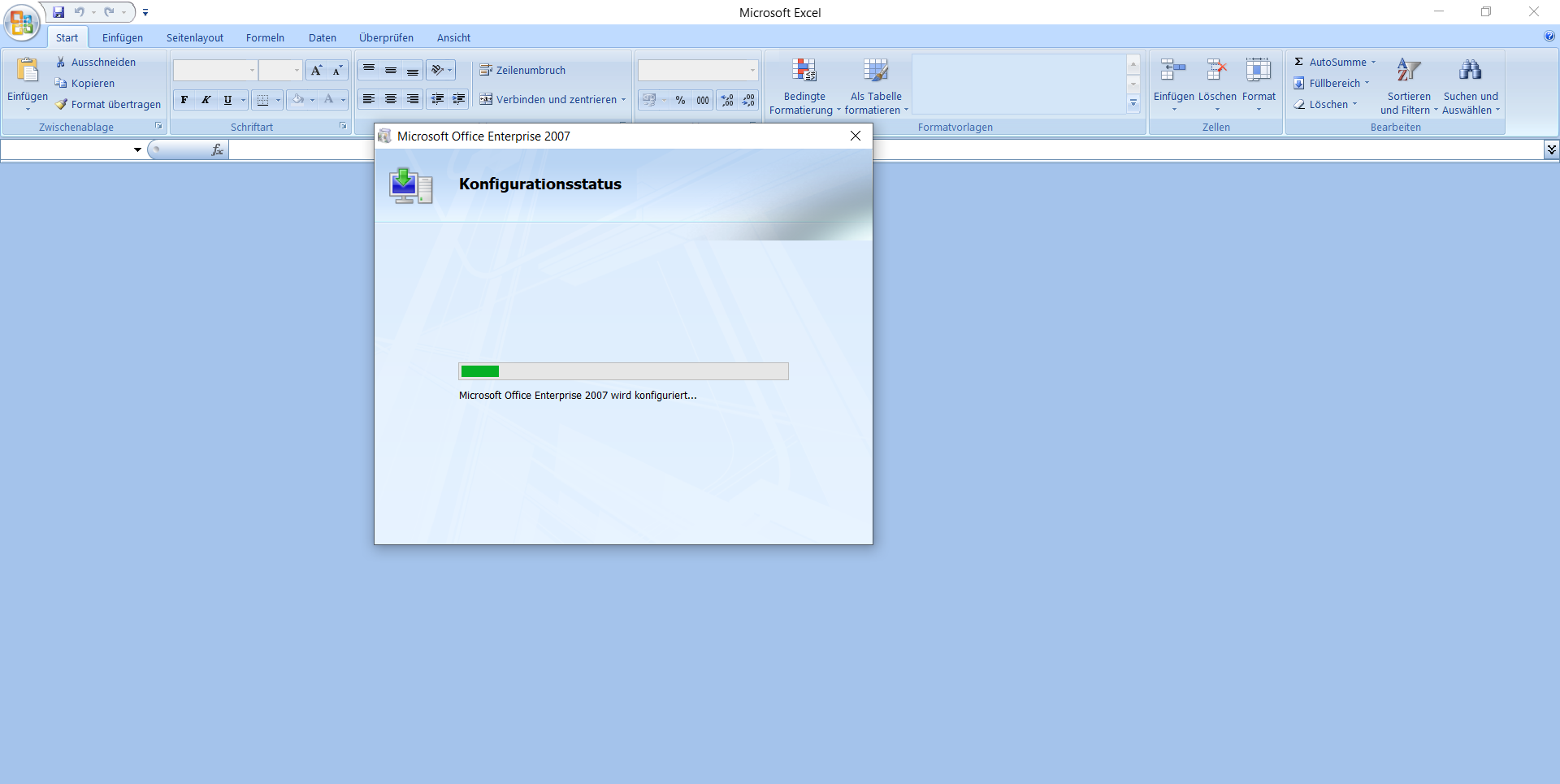This screenshot has height=784, width=1560.
Task: Open the font name combo box
Action: [215, 71]
